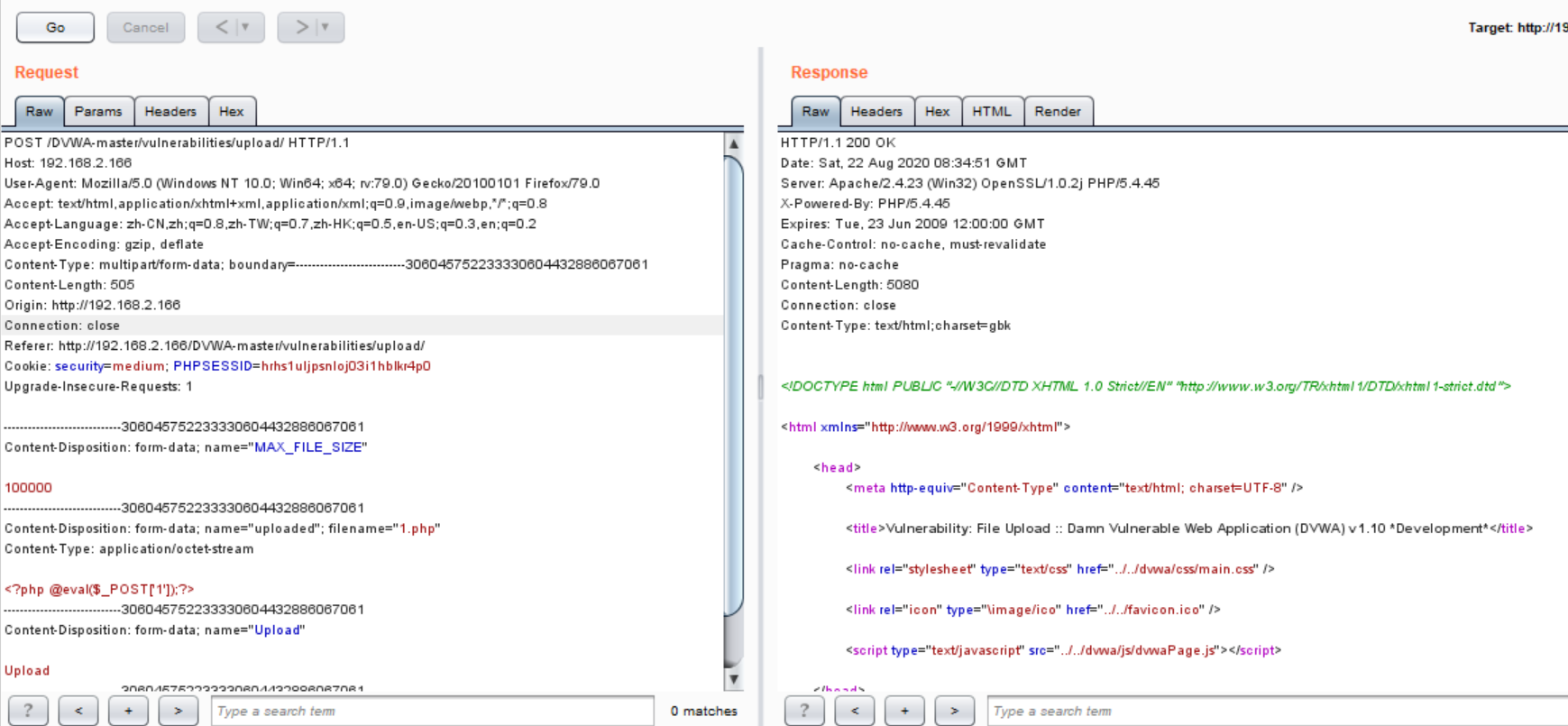Click the Server header line in response

coord(970,183)
